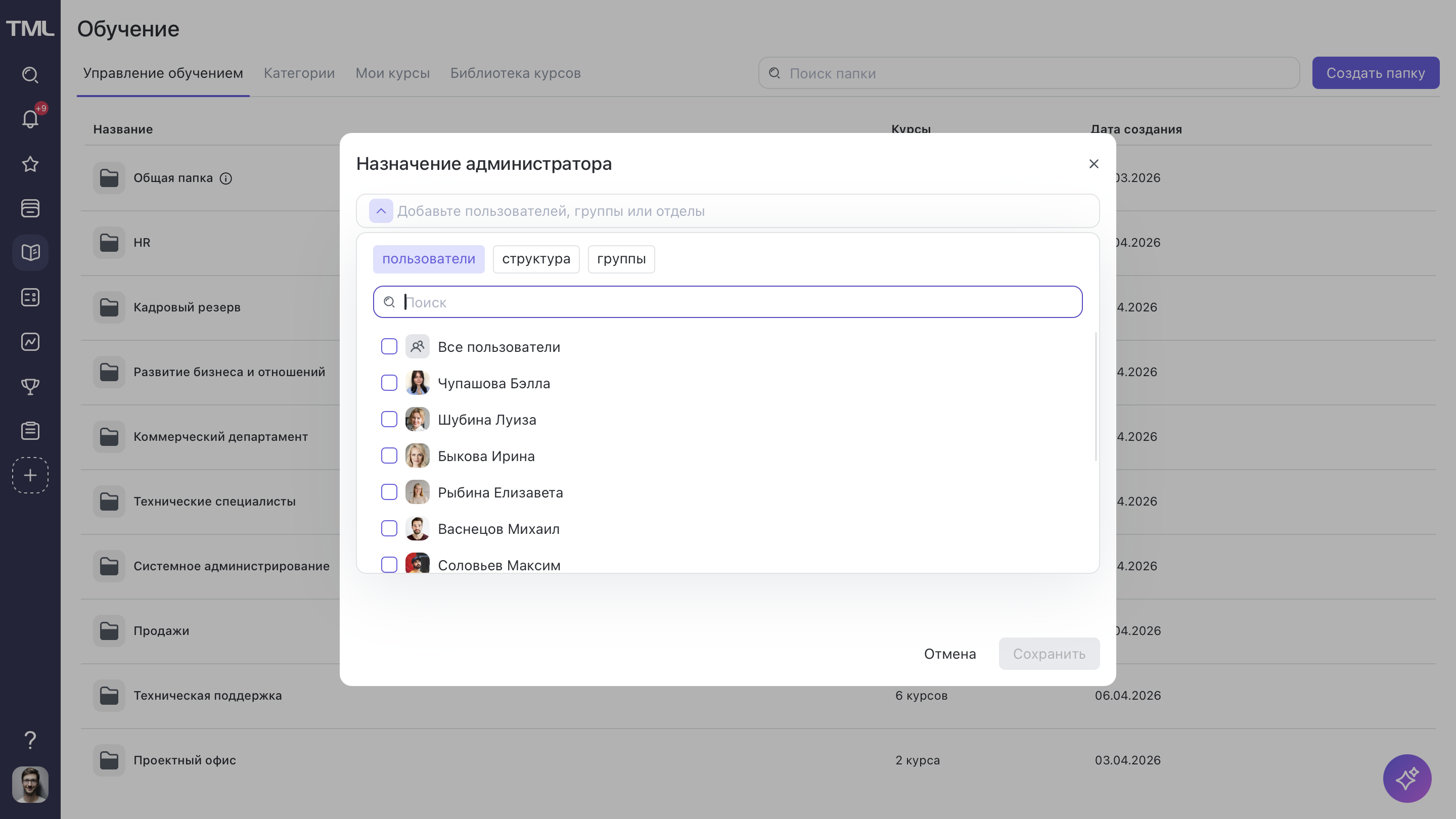The image size is (1456, 819).
Task: Open the help question mark icon
Action: [30, 739]
